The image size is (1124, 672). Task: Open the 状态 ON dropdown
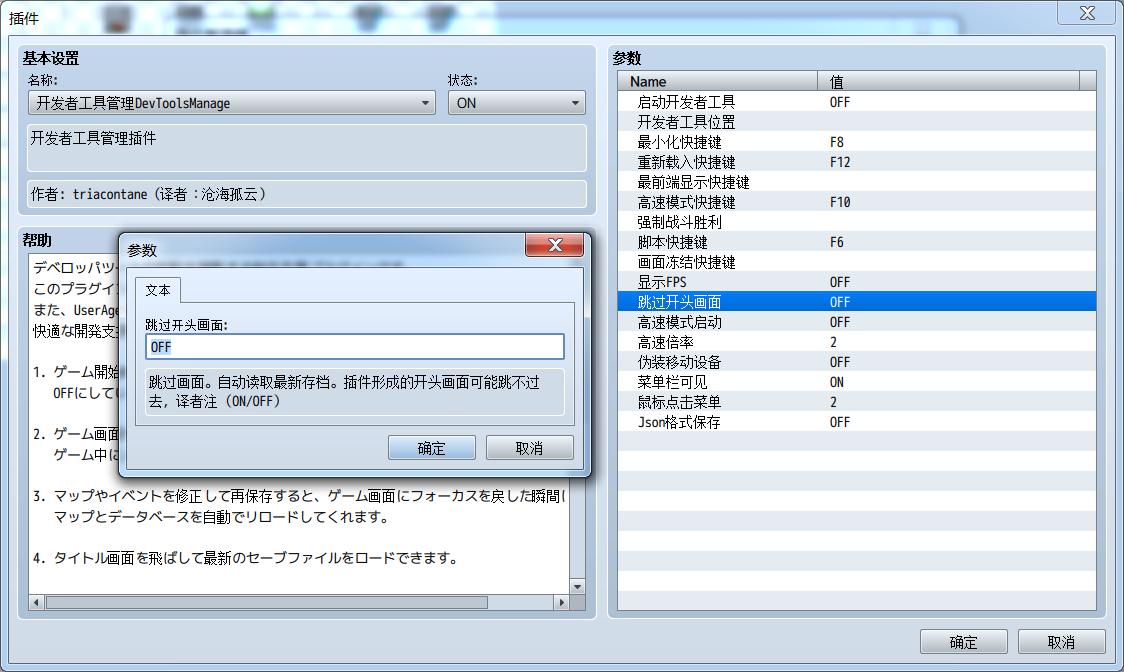pyautogui.click(x=517, y=103)
